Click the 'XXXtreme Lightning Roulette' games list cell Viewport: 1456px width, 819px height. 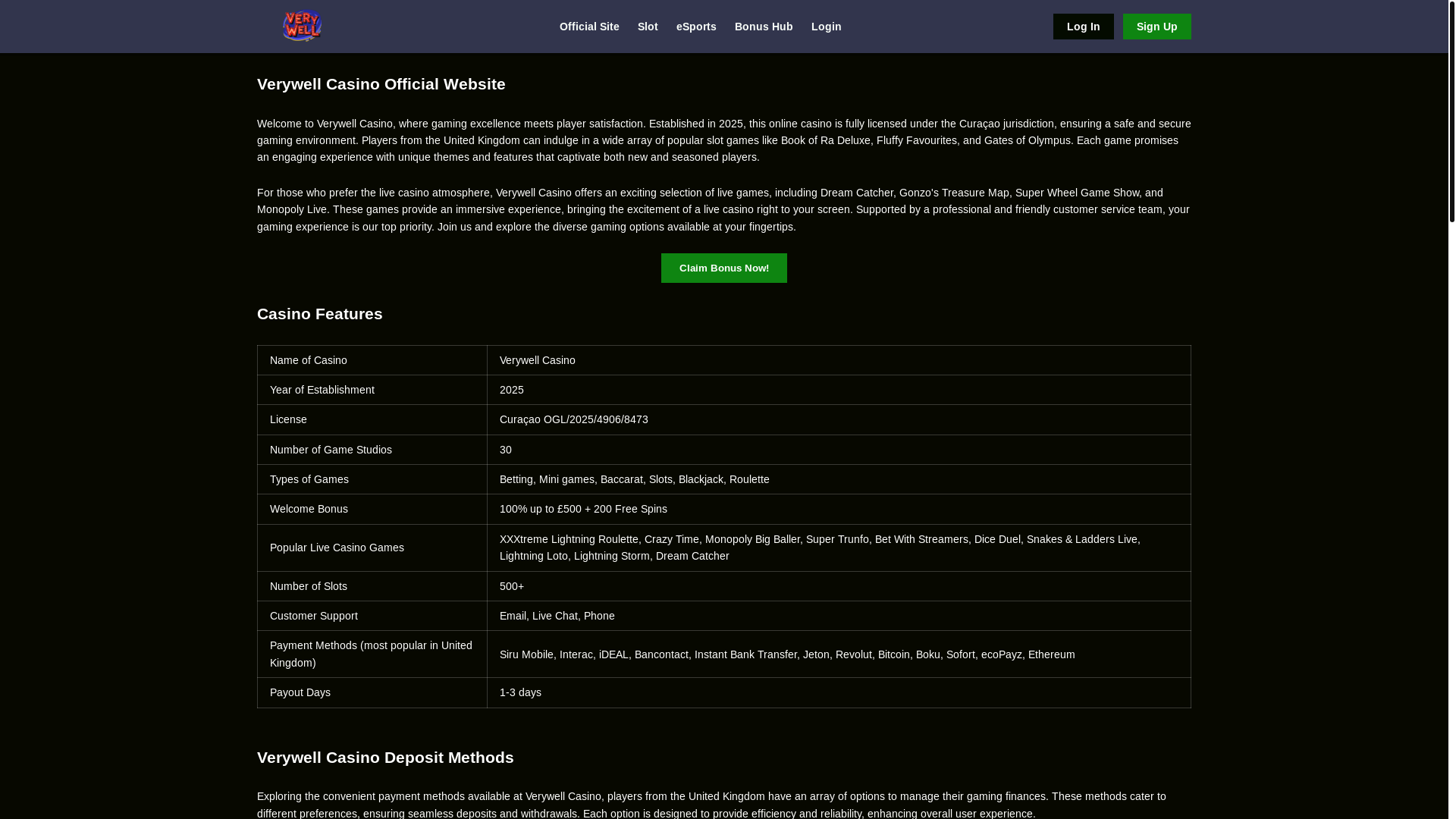(839, 548)
